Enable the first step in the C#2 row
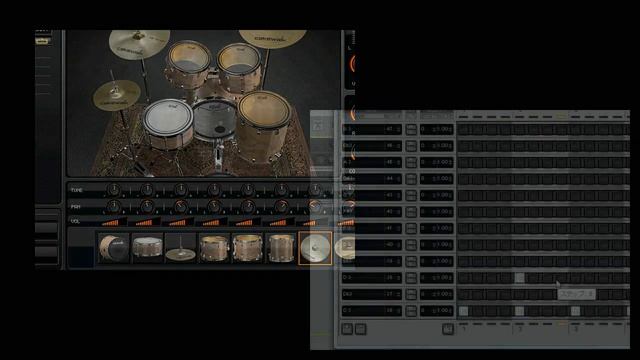 pyautogui.click(x=463, y=294)
